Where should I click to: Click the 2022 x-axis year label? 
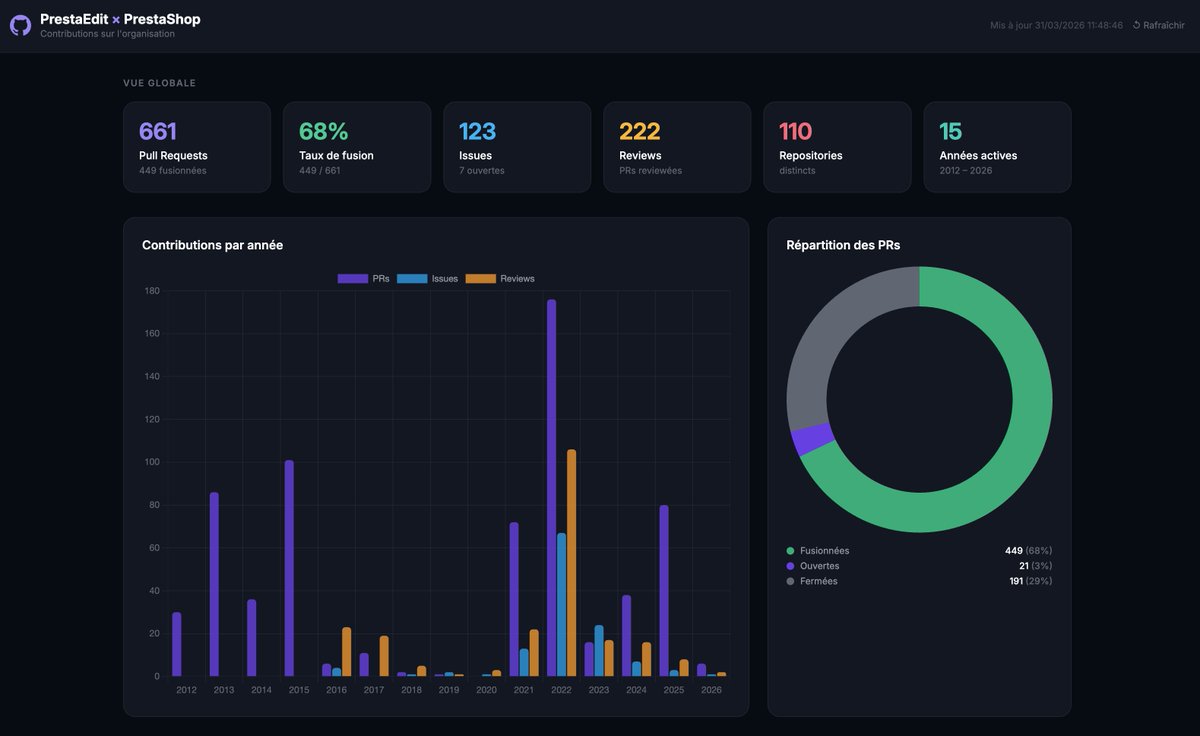point(562,690)
